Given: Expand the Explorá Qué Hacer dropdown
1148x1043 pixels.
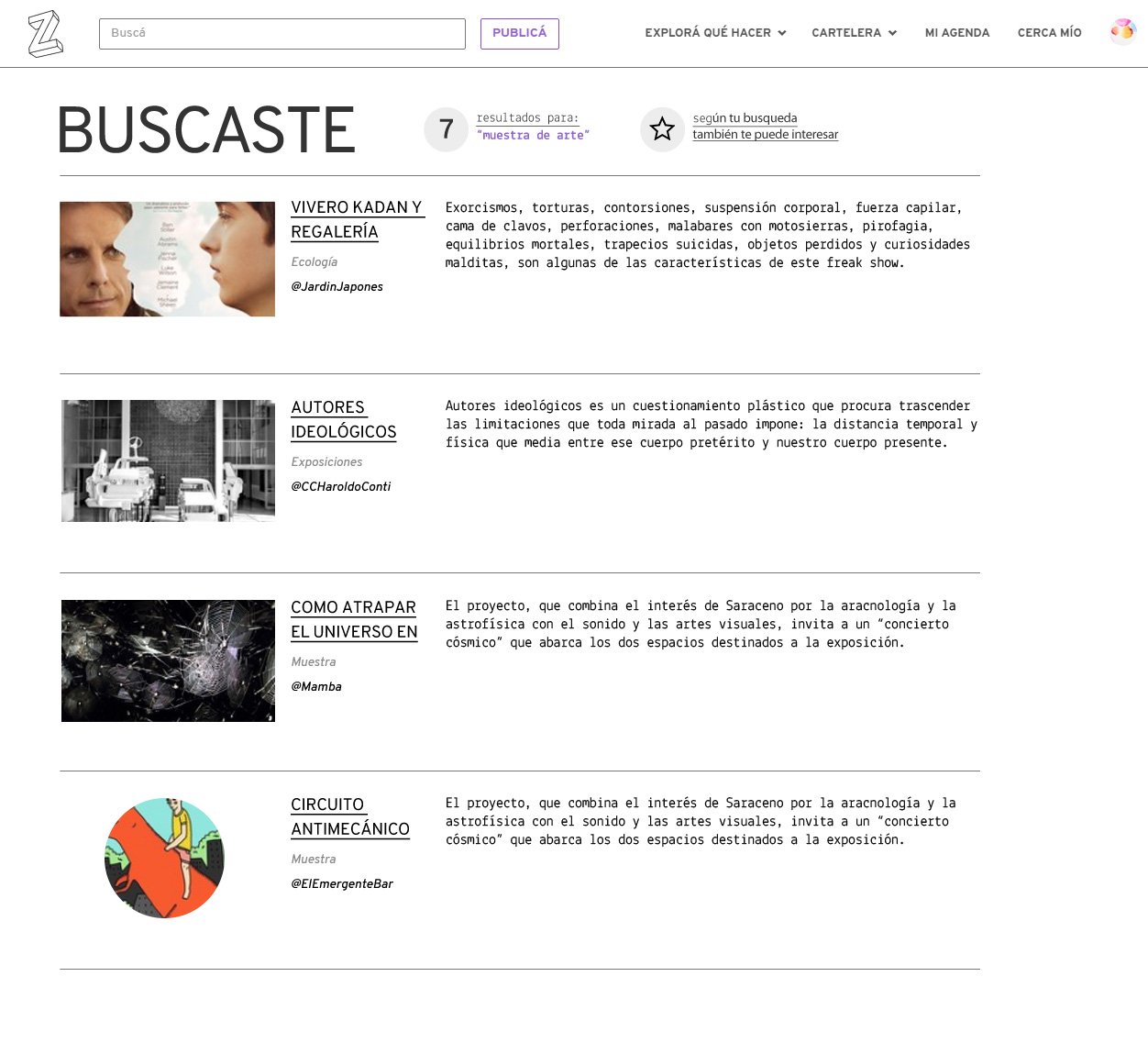Looking at the screenshot, I should [x=715, y=33].
